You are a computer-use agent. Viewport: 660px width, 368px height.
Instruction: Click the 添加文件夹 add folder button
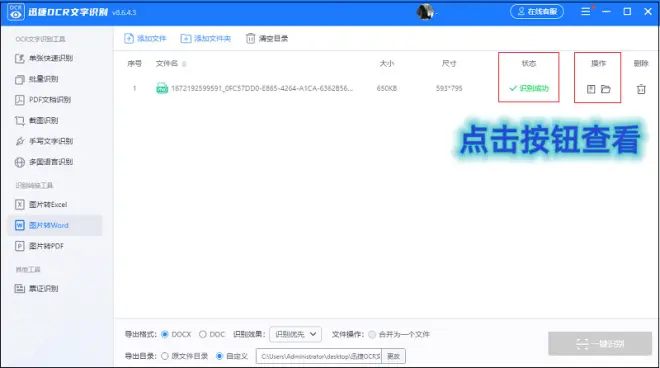coord(205,38)
